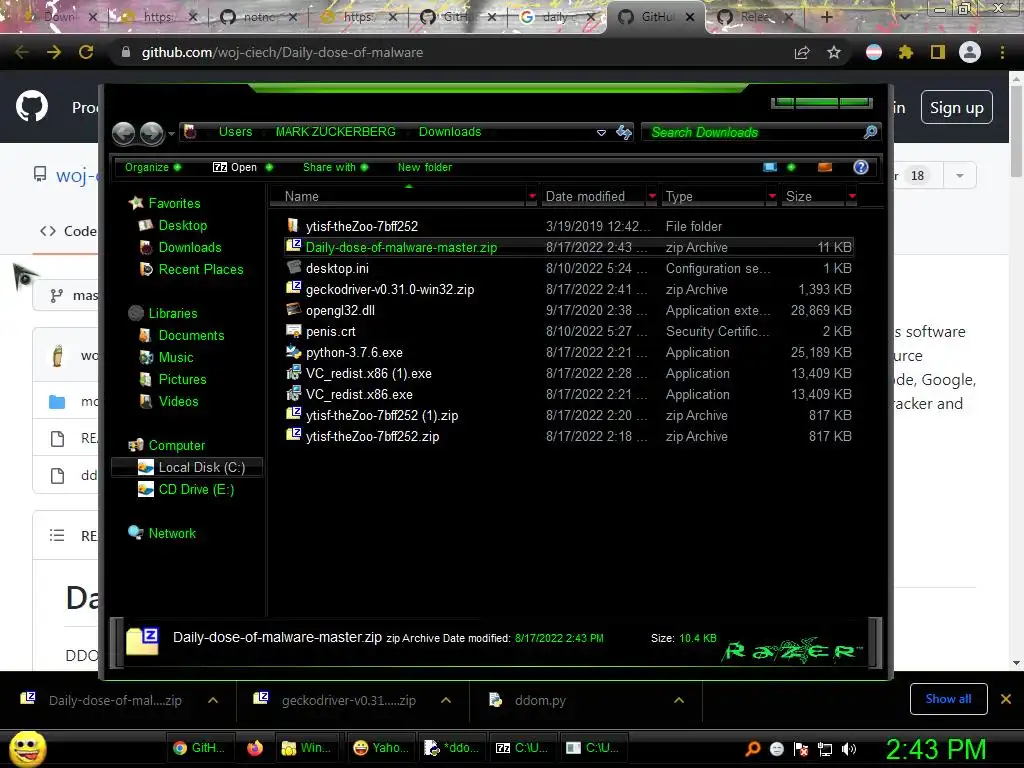Go back in the Explorer window

point(123,133)
